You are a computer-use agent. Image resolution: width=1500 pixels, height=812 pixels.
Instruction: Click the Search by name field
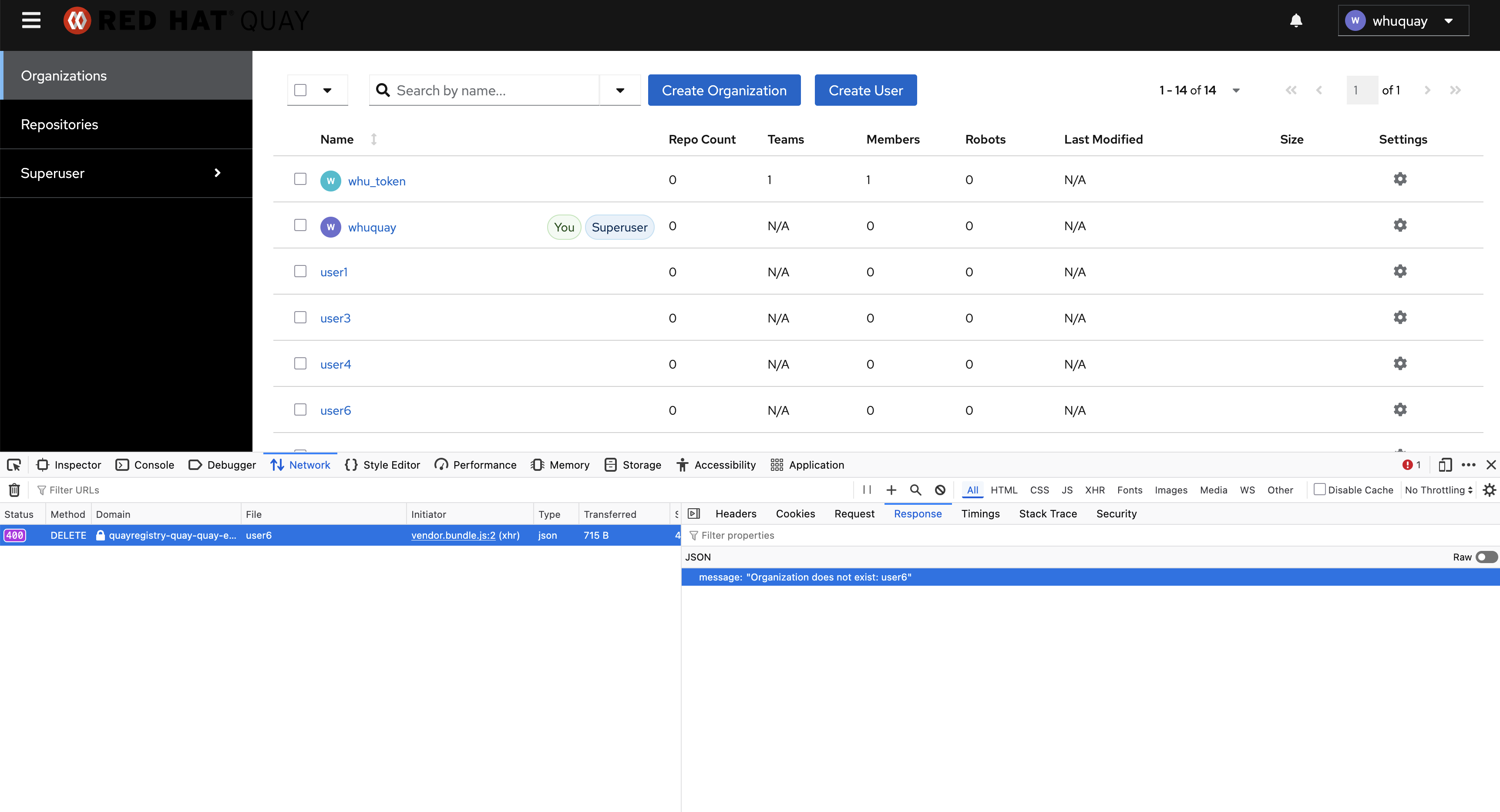[x=495, y=90]
